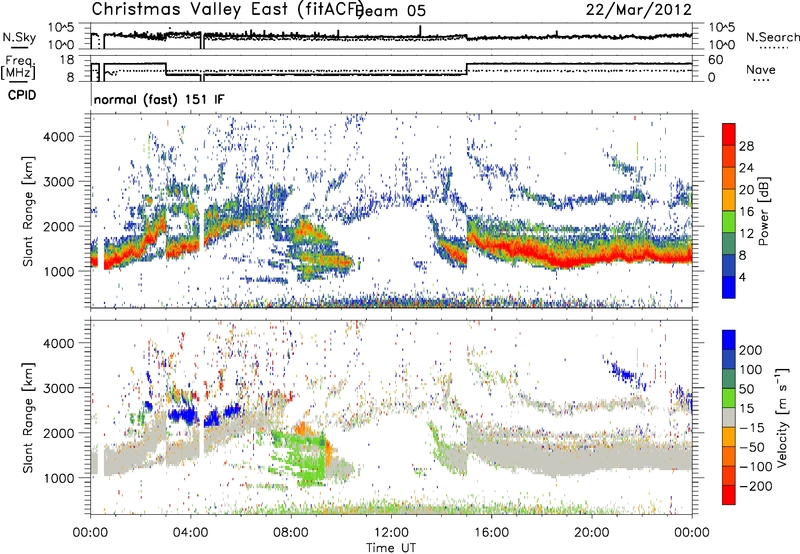
Task: Click the 'Power [dB]' colorbar label
Action: 764,211
